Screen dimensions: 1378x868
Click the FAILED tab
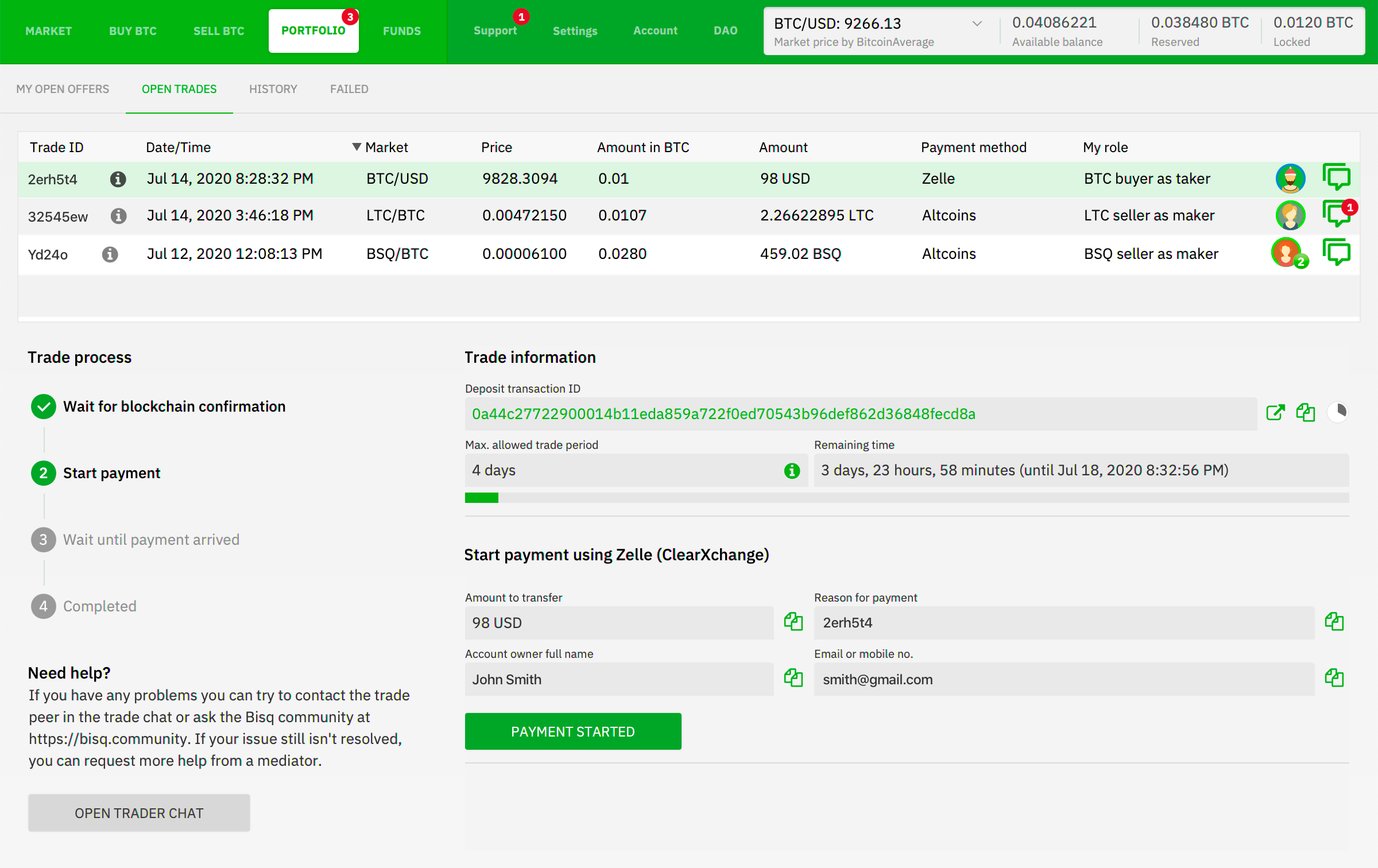349,89
